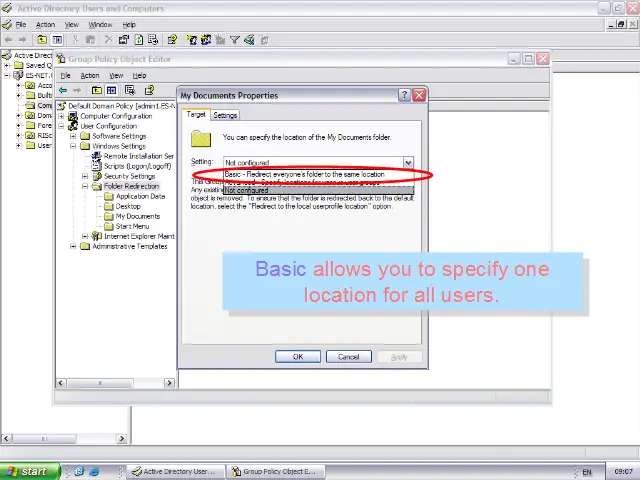Screen dimensions: 640x480
Task: Open Properties icon in Active Directory toolbar
Action: pyautogui.click(x=124, y=40)
